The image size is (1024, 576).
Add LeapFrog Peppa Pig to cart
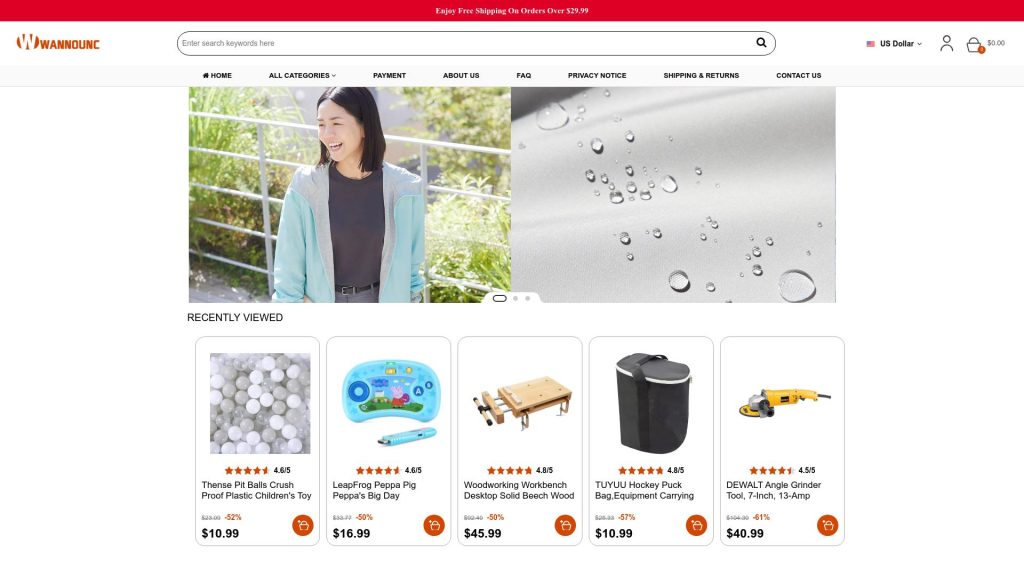click(434, 525)
